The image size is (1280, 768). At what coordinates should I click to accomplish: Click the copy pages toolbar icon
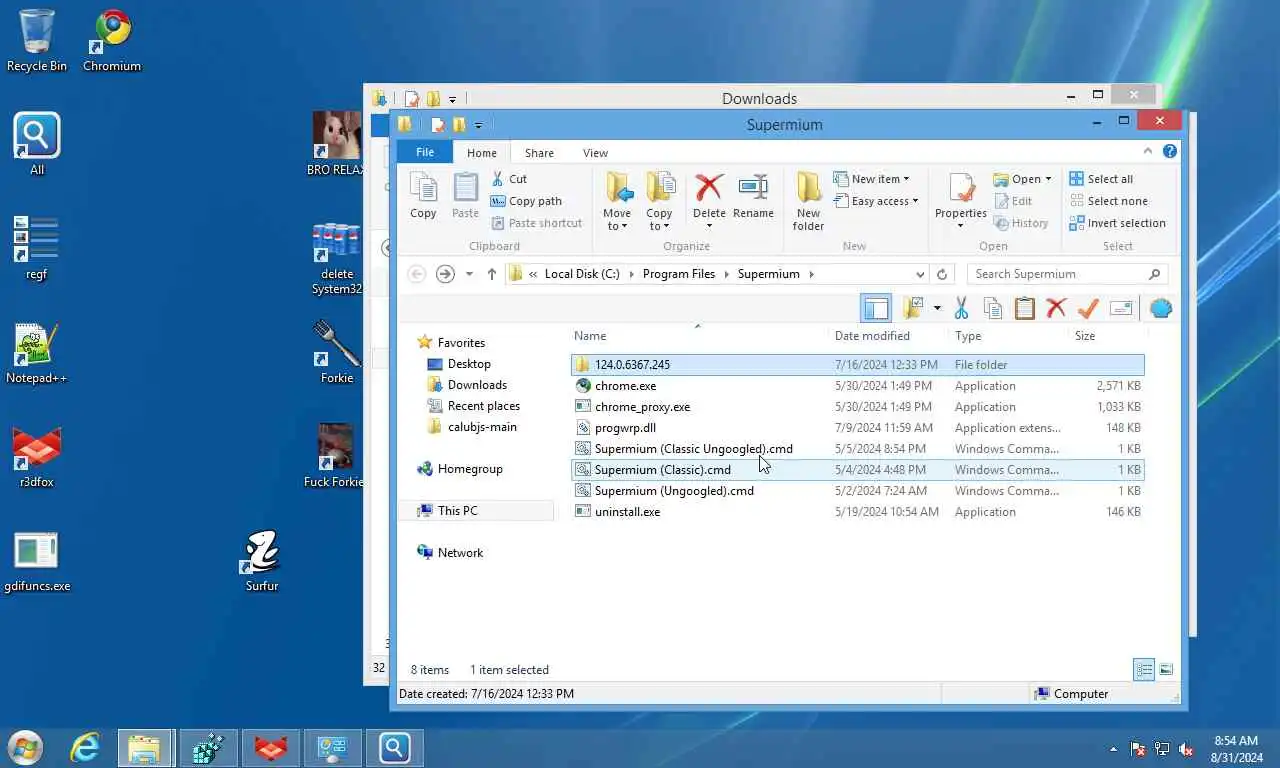click(x=993, y=308)
